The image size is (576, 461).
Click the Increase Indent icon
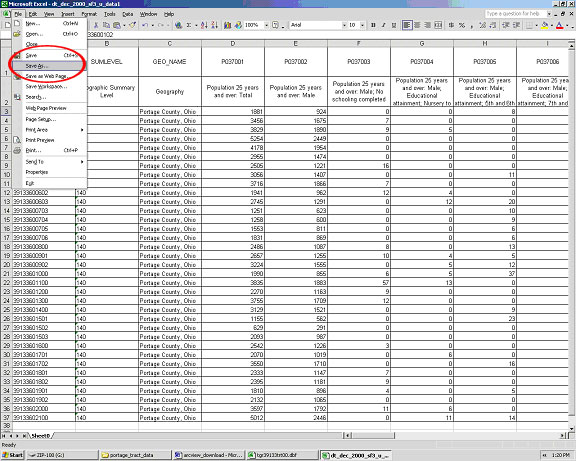click(516, 25)
